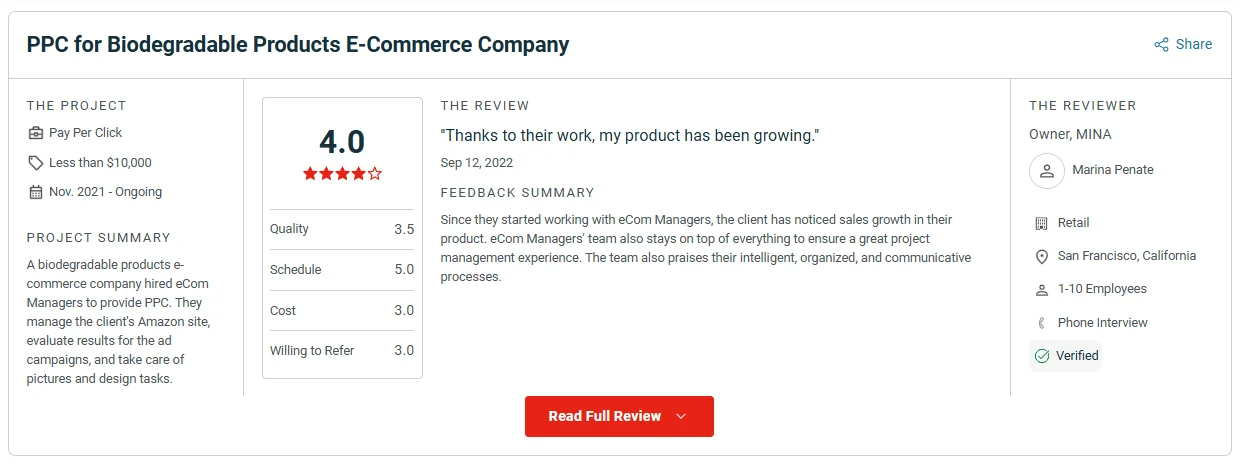Click the San Francisco location pin icon
1241x466 pixels.
click(1041, 256)
